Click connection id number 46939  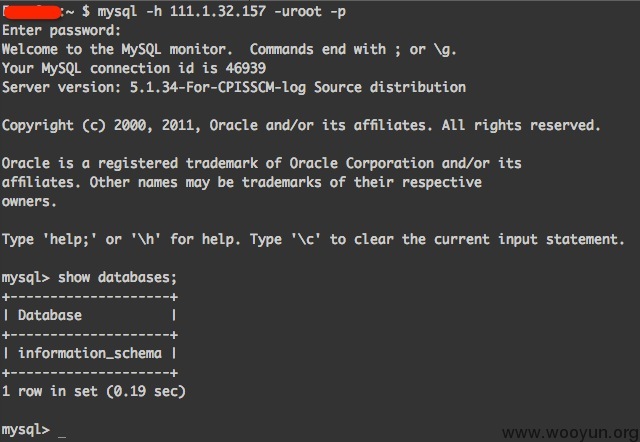246,68
